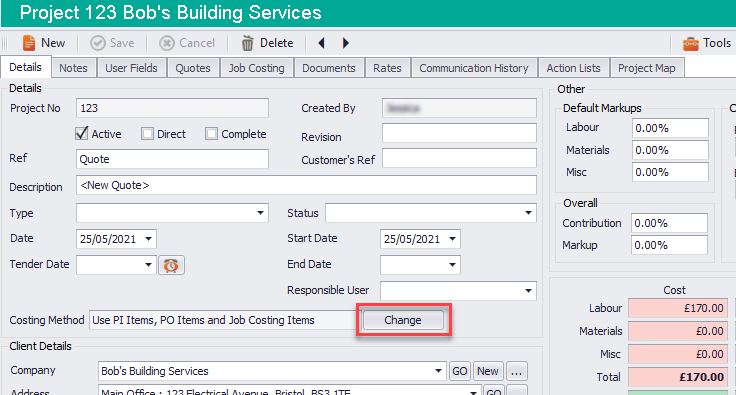The image size is (736, 395).
Task: Click the Total cost value £170.00
Action: [x=678, y=377]
